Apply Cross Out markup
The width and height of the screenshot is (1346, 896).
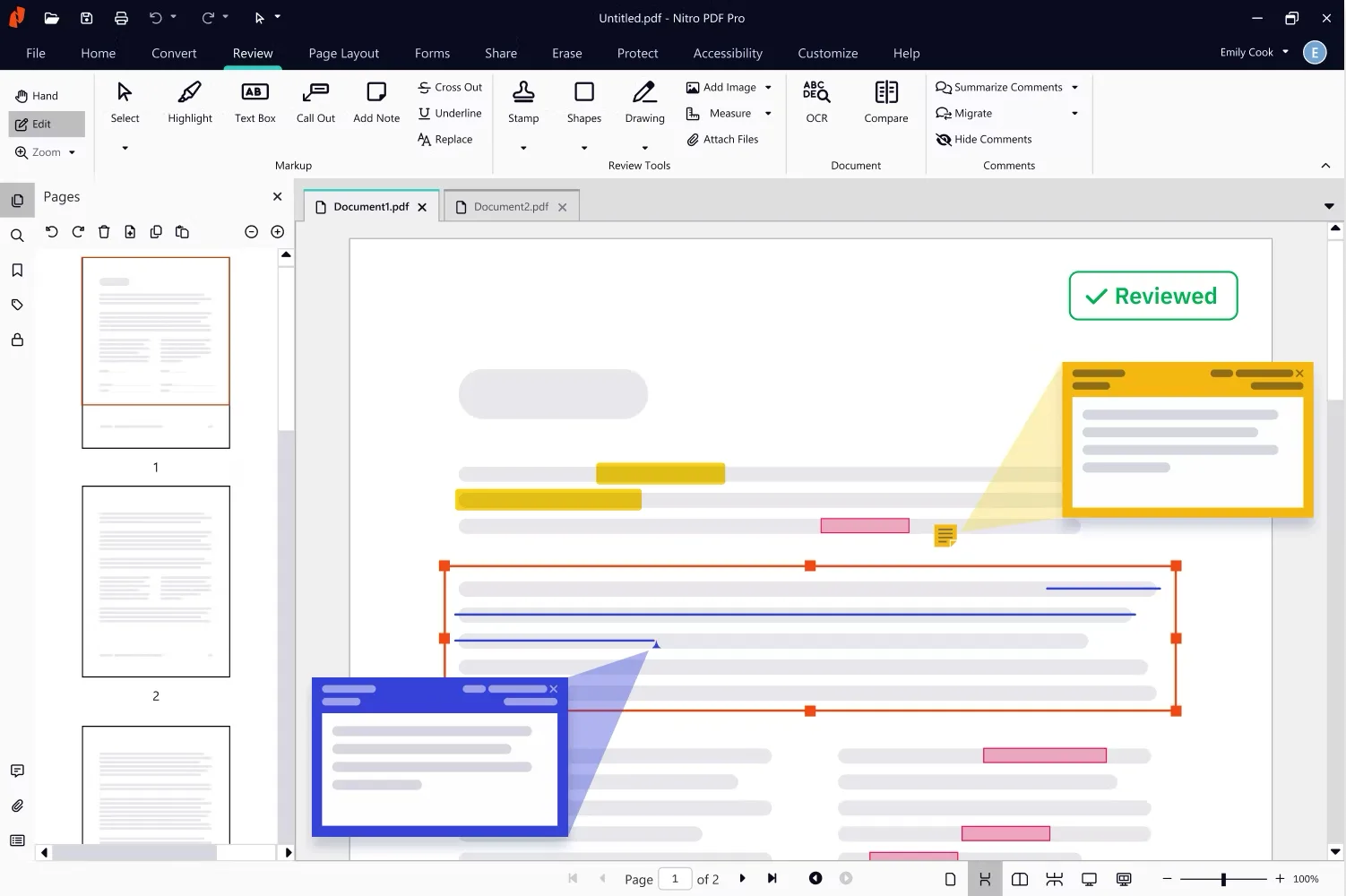tap(450, 87)
